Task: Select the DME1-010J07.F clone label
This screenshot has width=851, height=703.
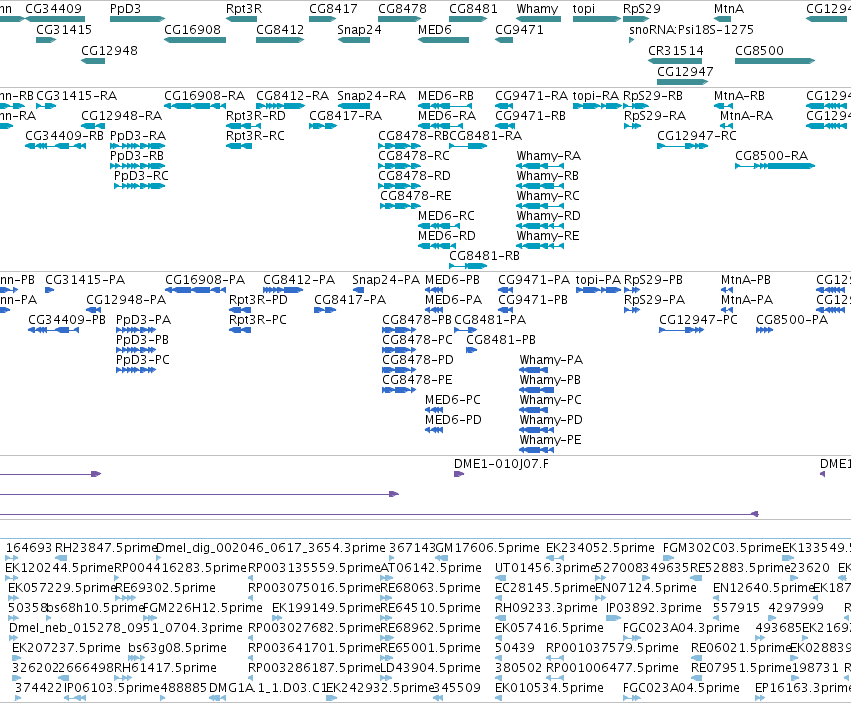Action: tap(501, 464)
